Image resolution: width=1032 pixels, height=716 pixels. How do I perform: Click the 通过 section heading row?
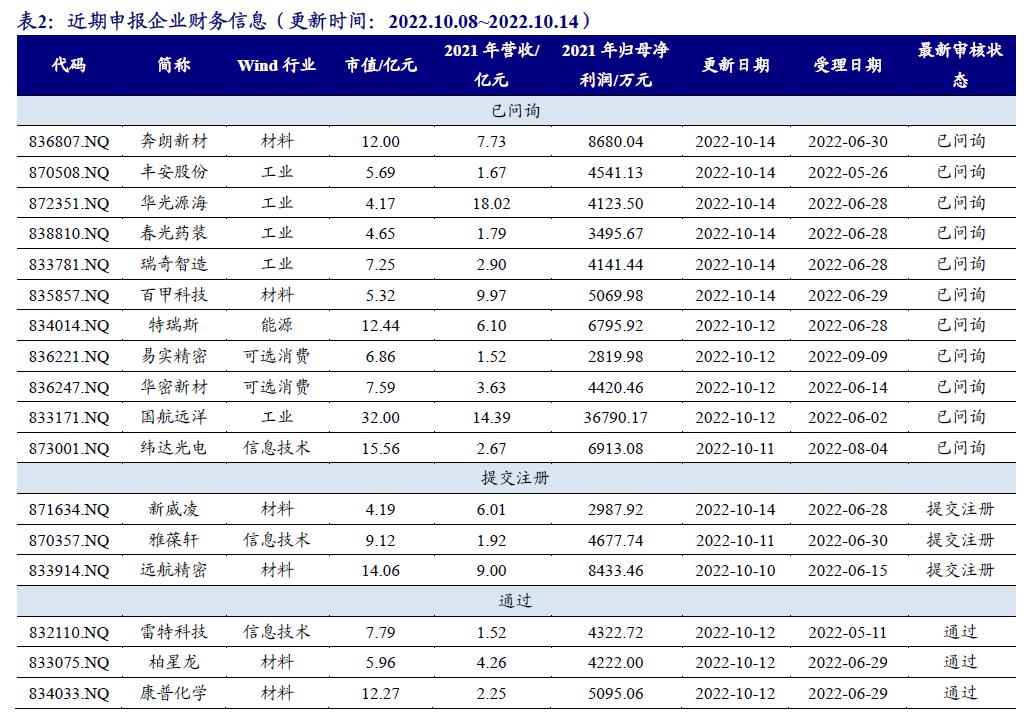(516, 601)
